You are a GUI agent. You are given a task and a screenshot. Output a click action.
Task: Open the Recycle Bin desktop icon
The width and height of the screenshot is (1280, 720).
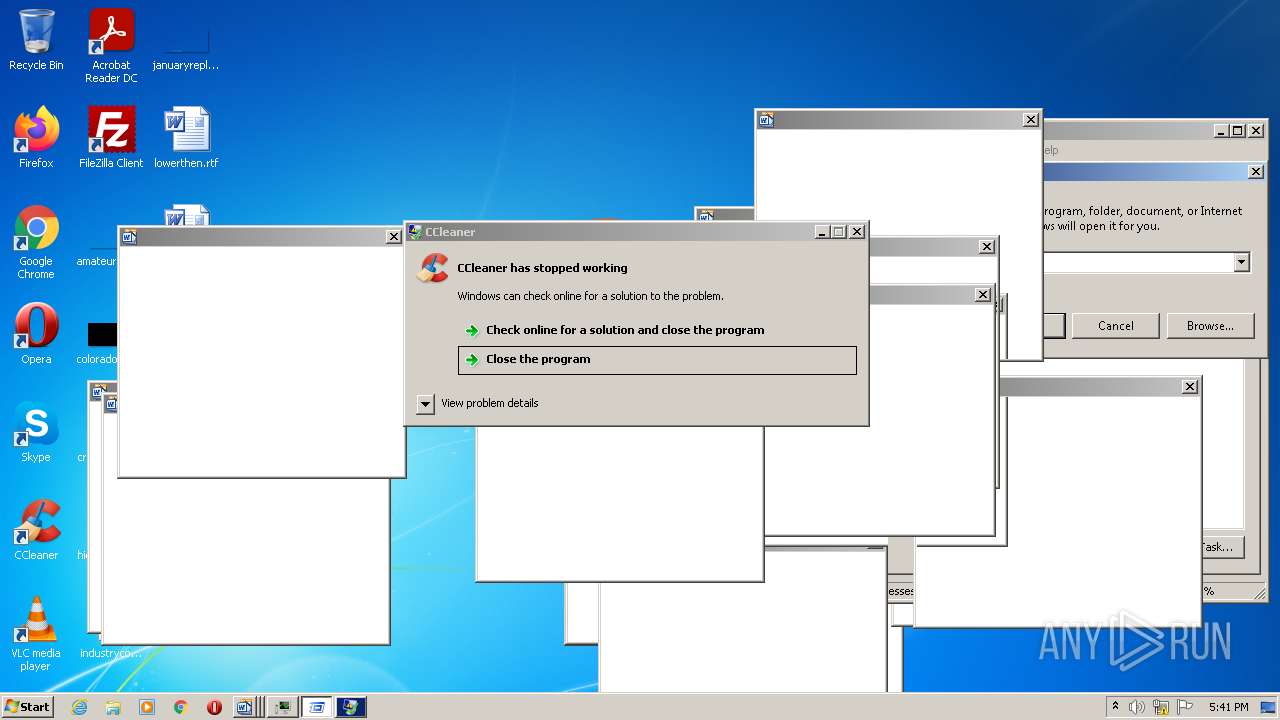(36, 40)
